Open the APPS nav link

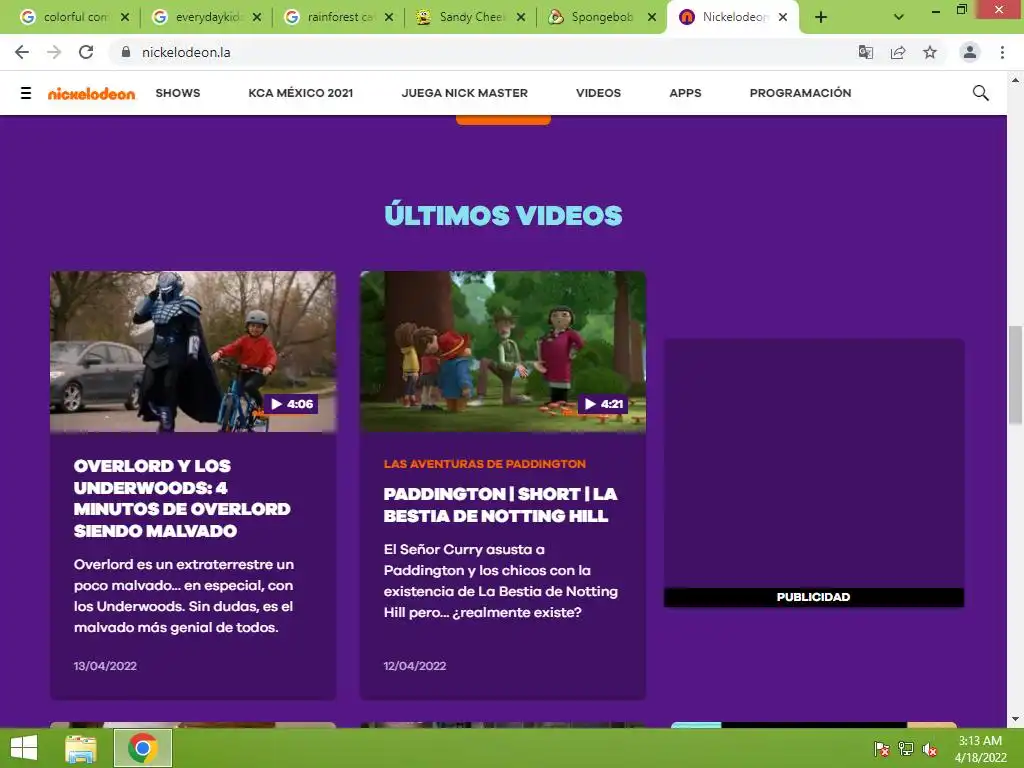coord(685,93)
